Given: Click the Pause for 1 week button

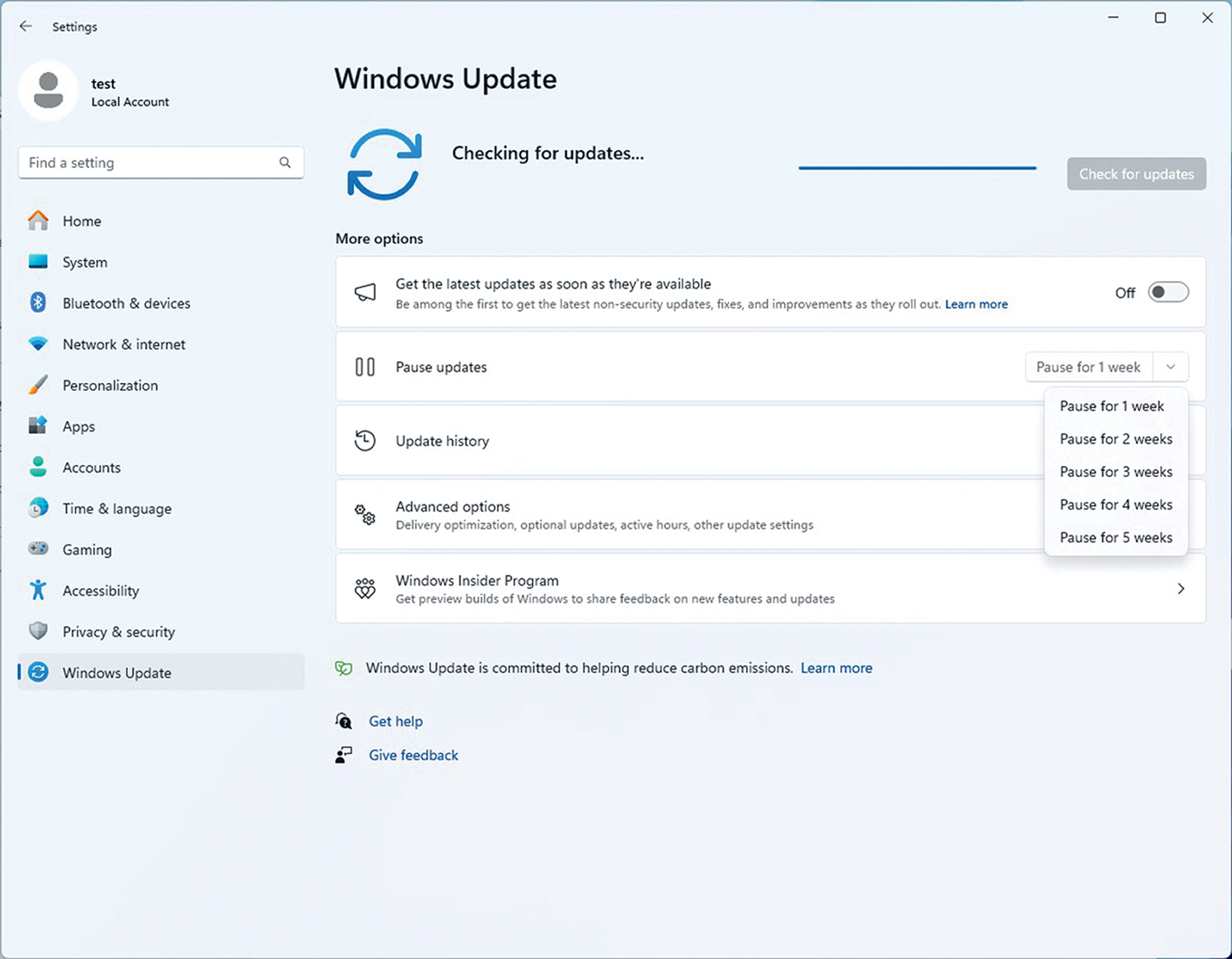Looking at the screenshot, I should pyautogui.click(x=1089, y=367).
